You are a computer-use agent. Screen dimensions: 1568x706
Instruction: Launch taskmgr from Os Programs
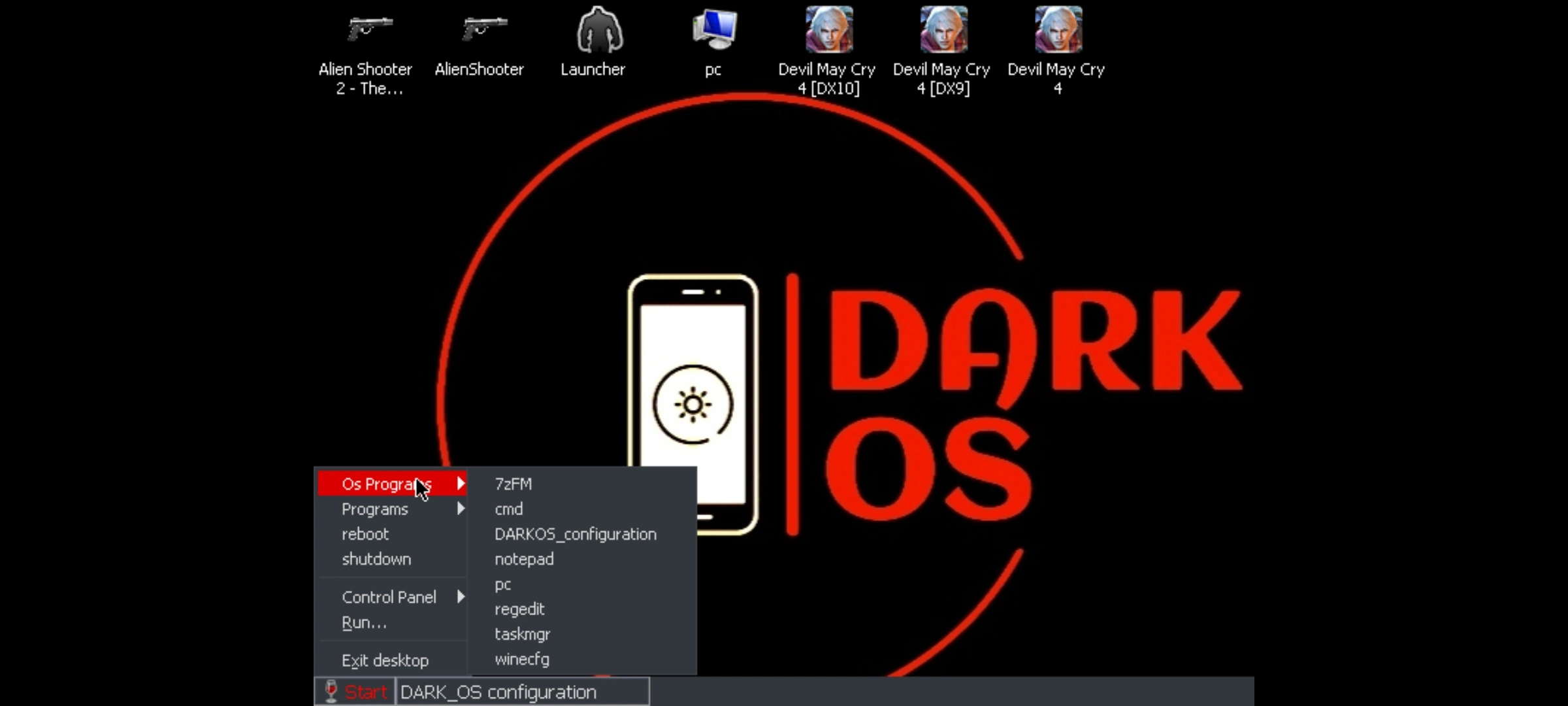[583, 634]
